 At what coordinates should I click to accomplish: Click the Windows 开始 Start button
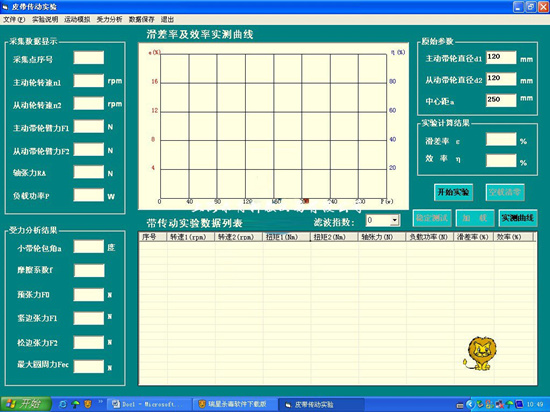coord(26,404)
